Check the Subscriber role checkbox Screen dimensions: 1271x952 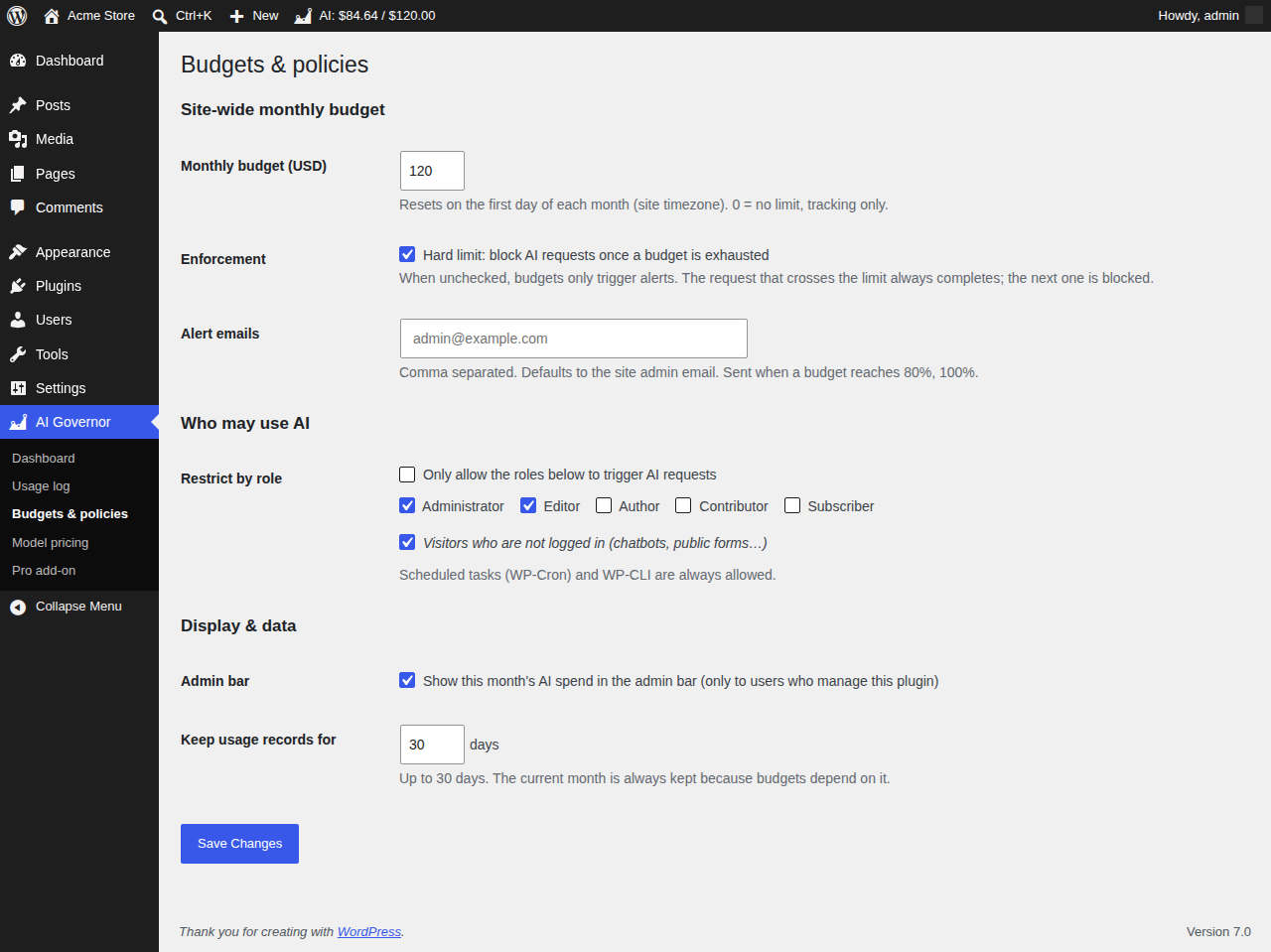pyautogui.click(x=792, y=505)
